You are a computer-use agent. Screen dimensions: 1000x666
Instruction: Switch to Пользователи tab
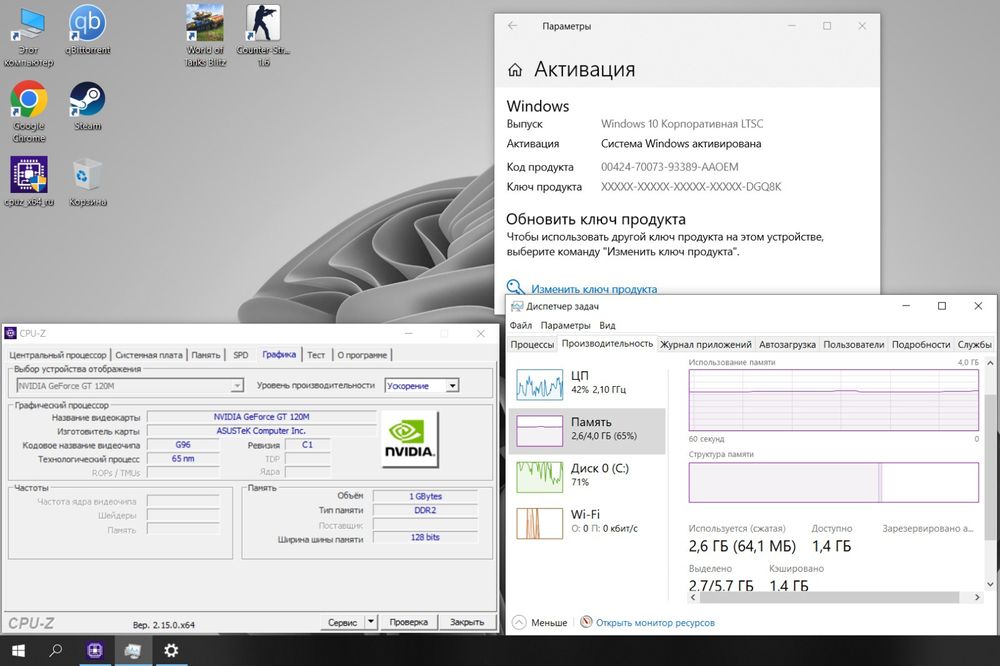pyautogui.click(x=853, y=344)
